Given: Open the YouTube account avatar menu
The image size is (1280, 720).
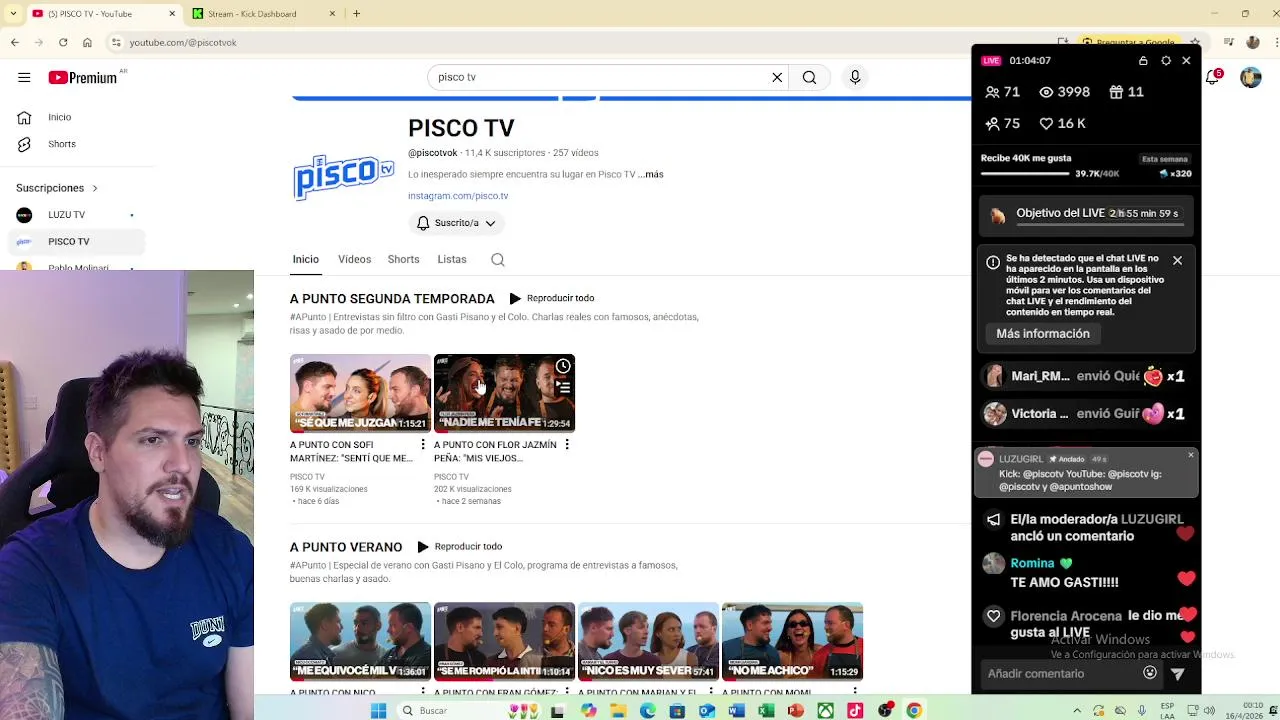Looking at the screenshot, I should point(1251,77).
